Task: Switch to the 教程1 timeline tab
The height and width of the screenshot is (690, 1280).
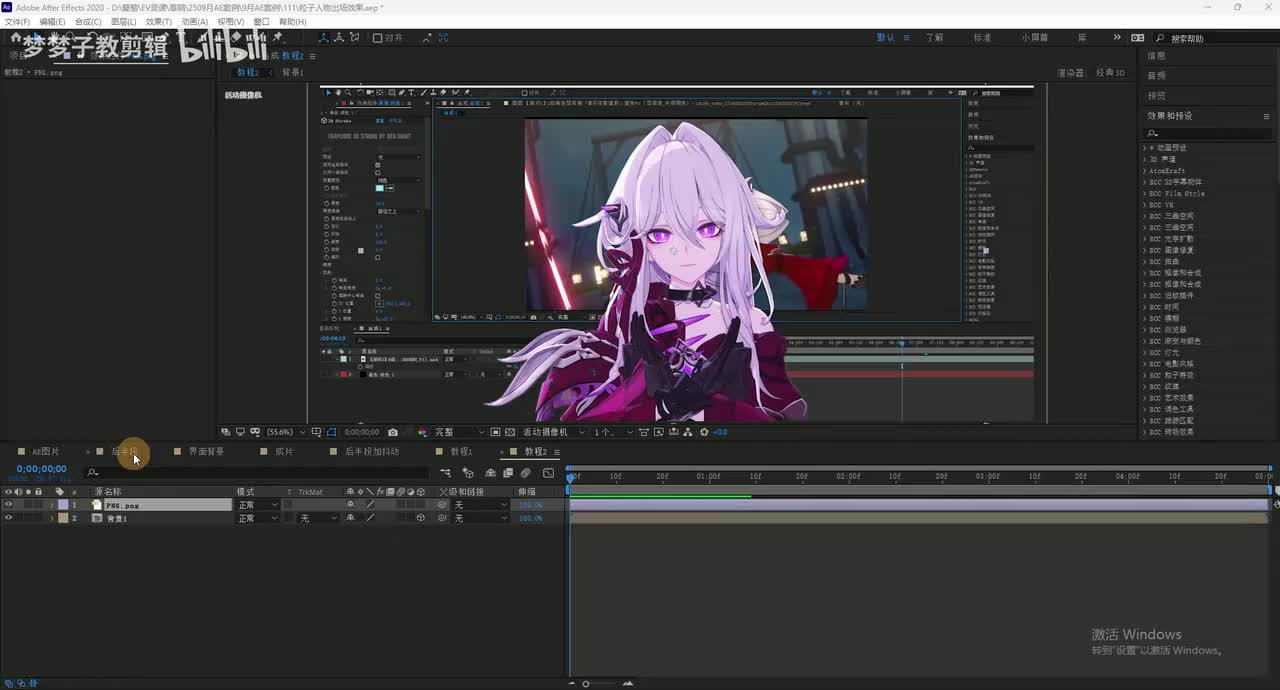Action: 461,452
